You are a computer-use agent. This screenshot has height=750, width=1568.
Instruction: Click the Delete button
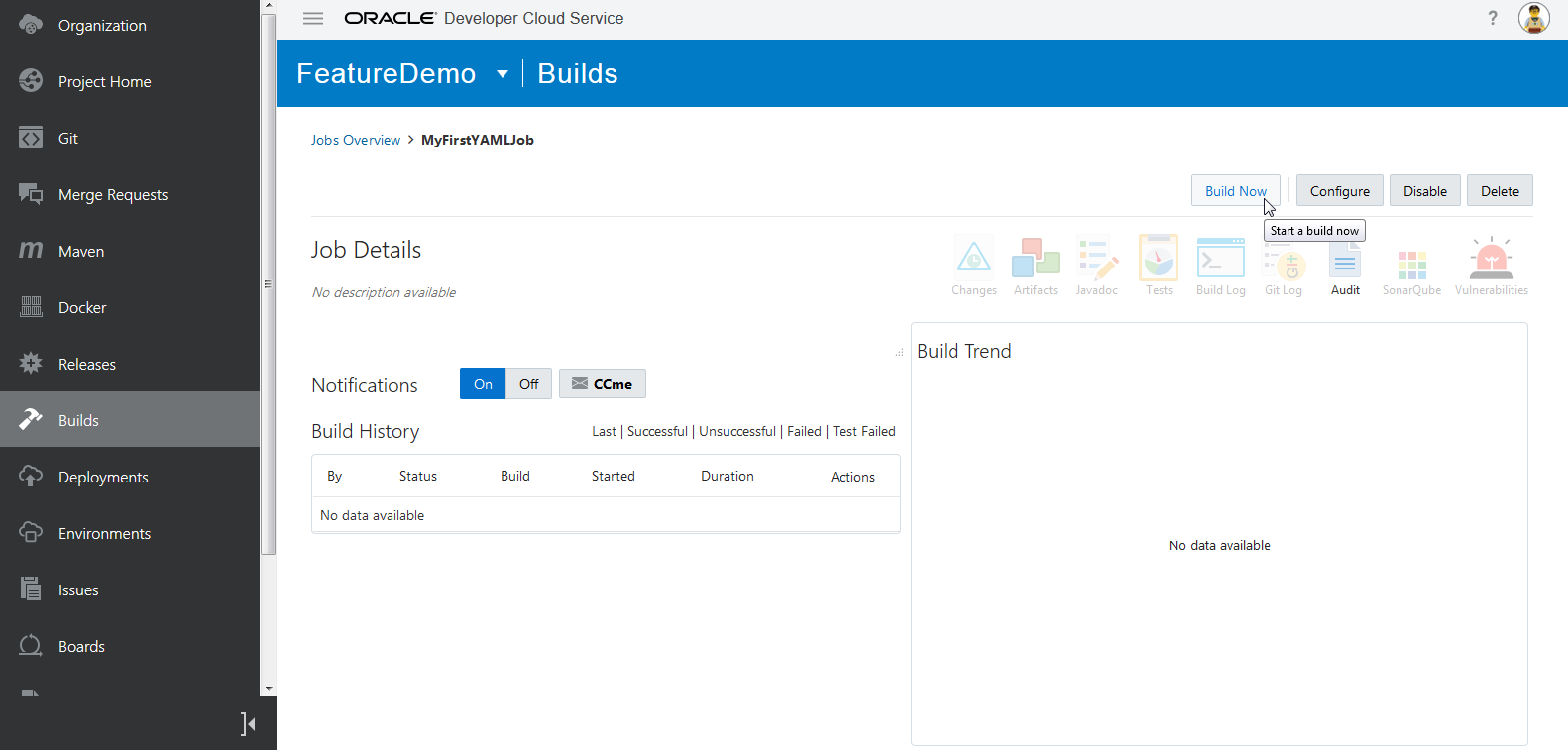(x=1500, y=191)
